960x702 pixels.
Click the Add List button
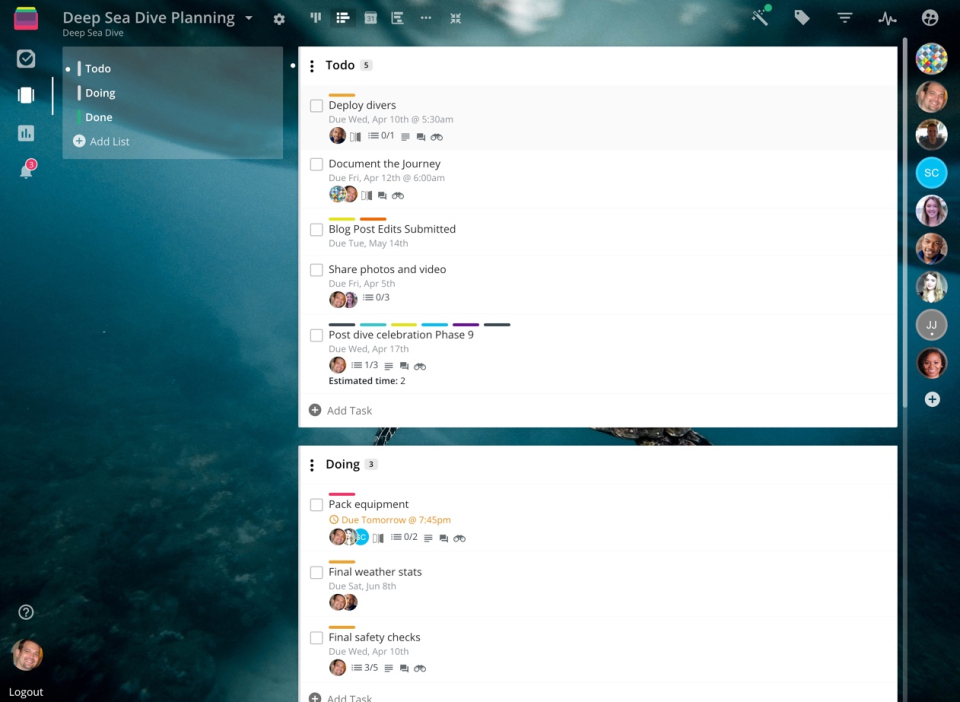[102, 141]
